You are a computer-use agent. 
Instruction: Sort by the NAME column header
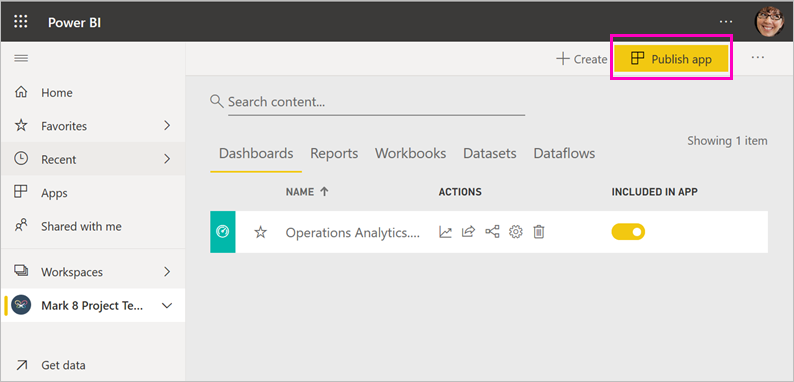point(307,192)
